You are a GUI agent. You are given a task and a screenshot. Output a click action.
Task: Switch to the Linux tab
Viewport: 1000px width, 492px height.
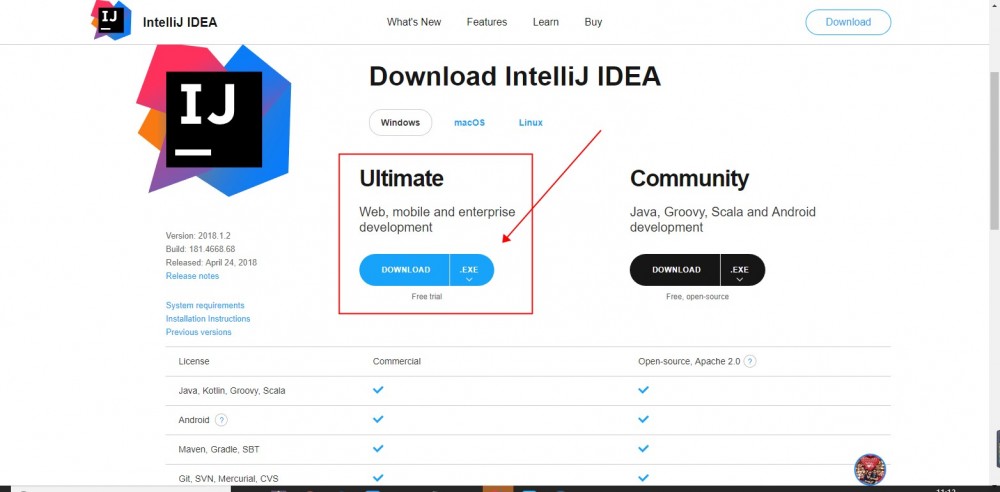[x=531, y=123]
